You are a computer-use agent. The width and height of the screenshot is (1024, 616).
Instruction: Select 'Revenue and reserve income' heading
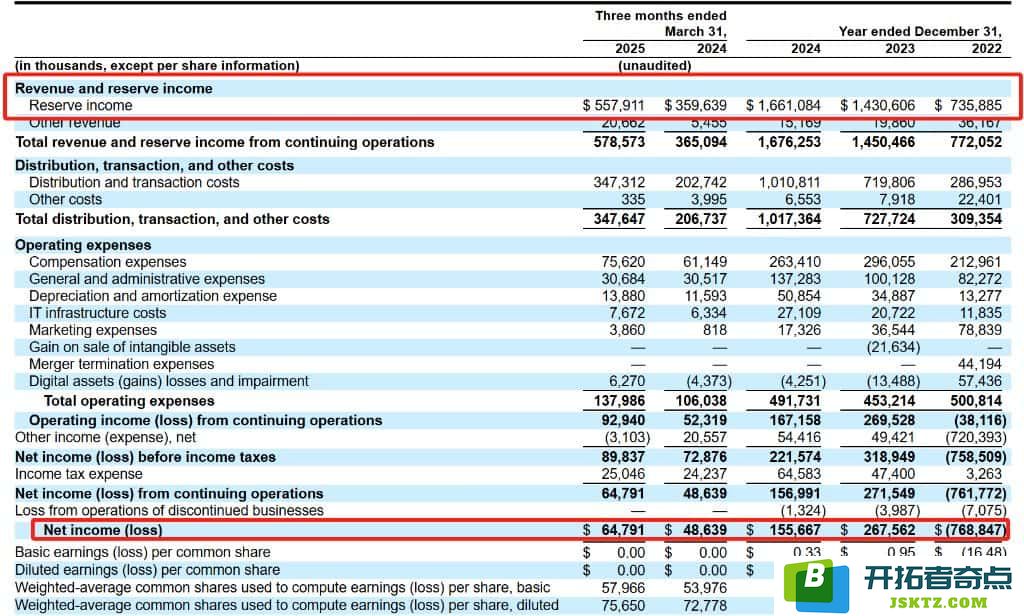click(x=114, y=88)
